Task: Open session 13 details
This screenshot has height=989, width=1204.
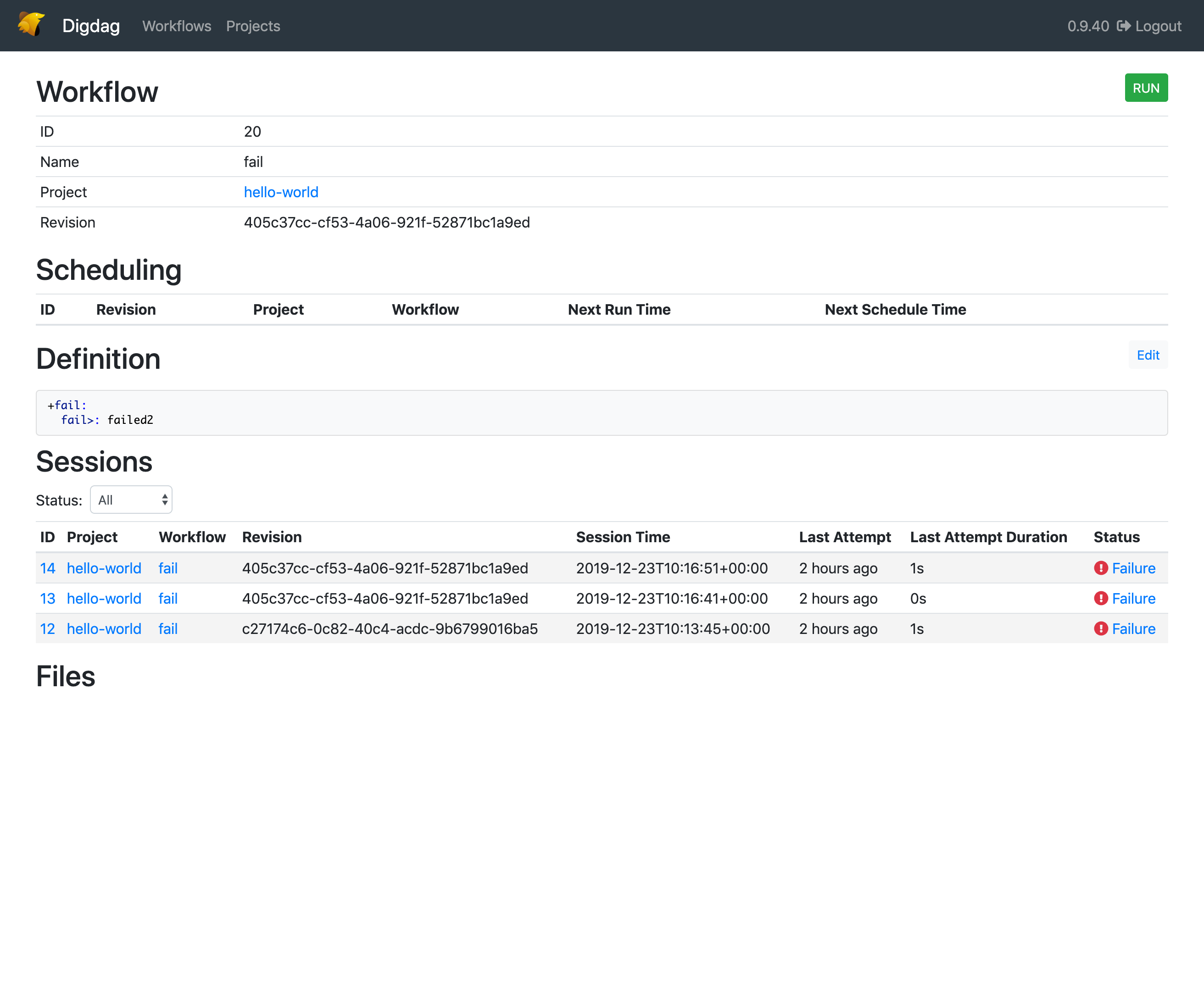Action: 47,598
